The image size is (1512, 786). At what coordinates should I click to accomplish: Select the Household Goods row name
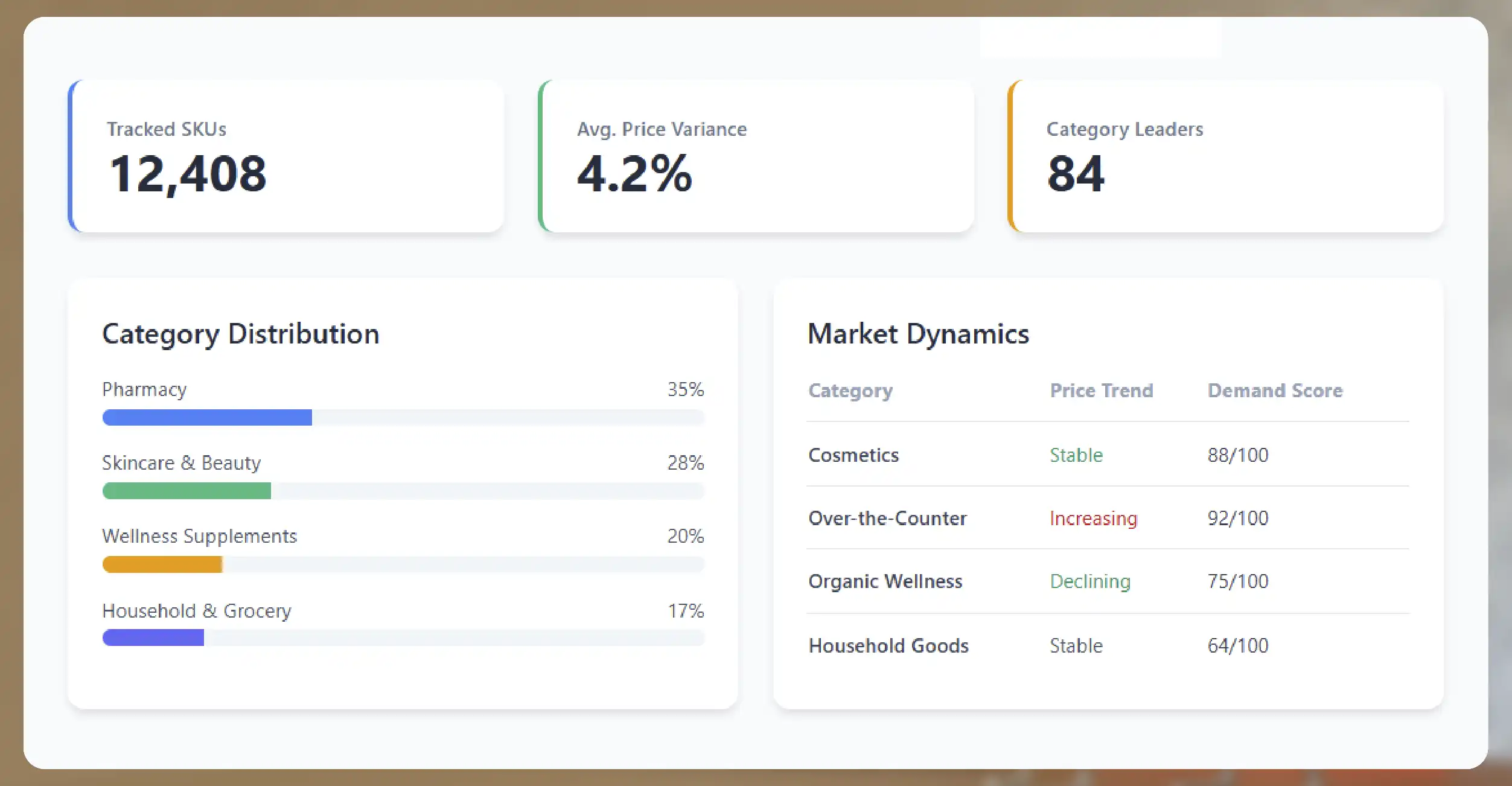pos(888,646)
